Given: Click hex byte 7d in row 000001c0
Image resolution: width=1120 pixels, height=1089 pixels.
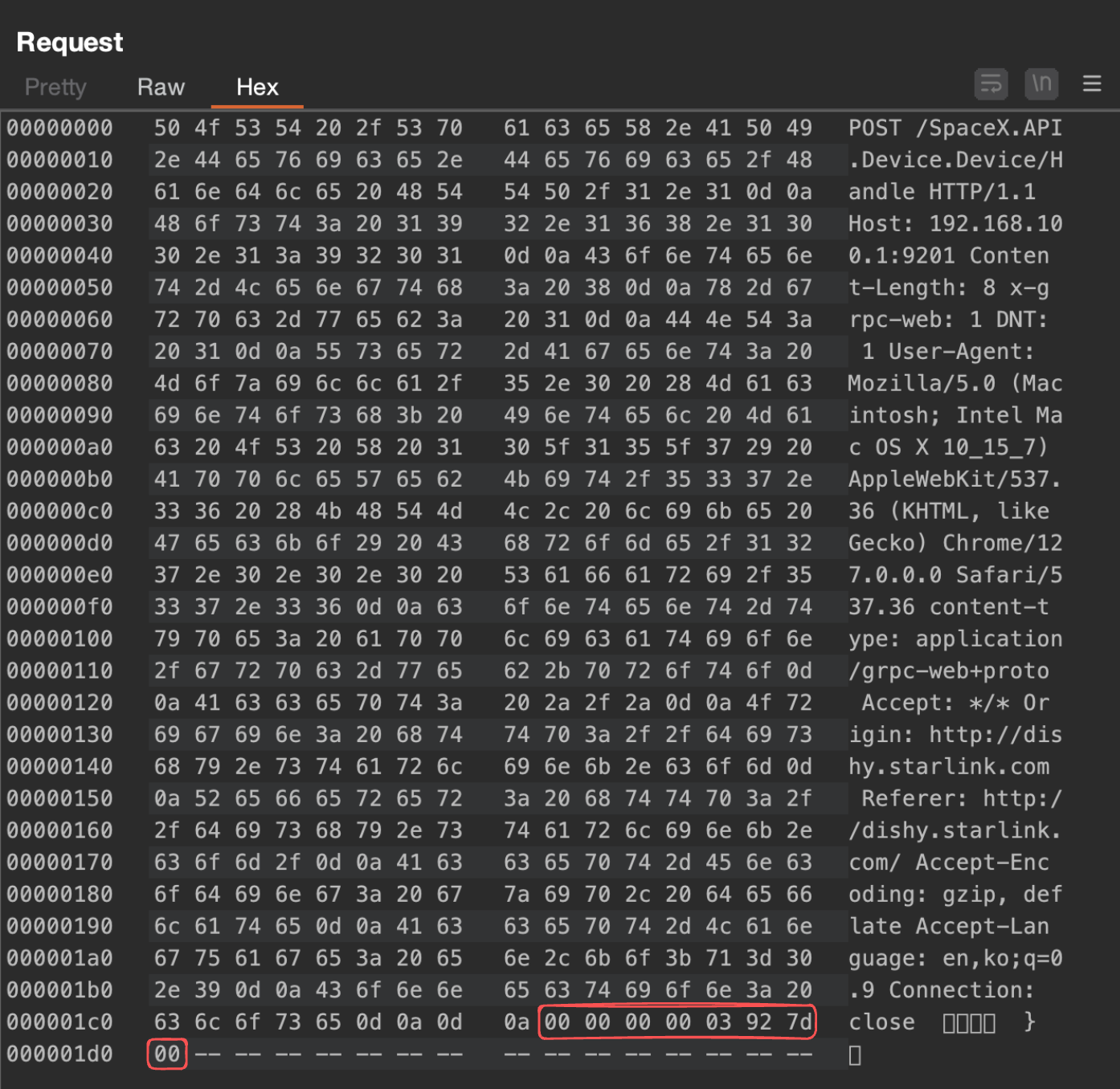Looking at the screenshot, I should coord(799,1022).
